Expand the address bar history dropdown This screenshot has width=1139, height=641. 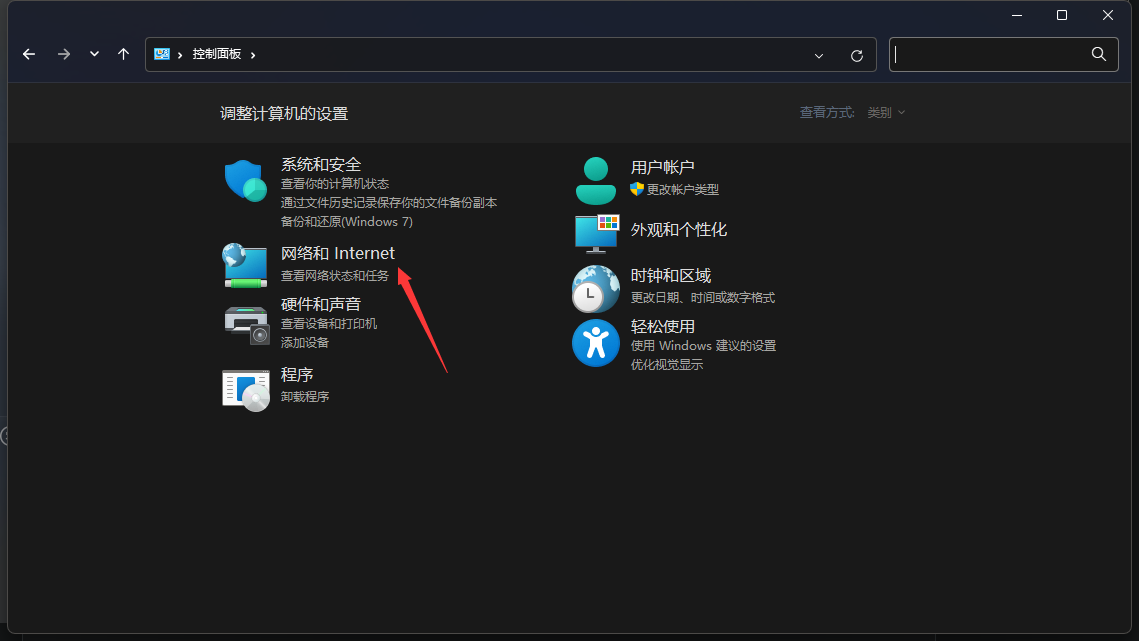[819, 55]
